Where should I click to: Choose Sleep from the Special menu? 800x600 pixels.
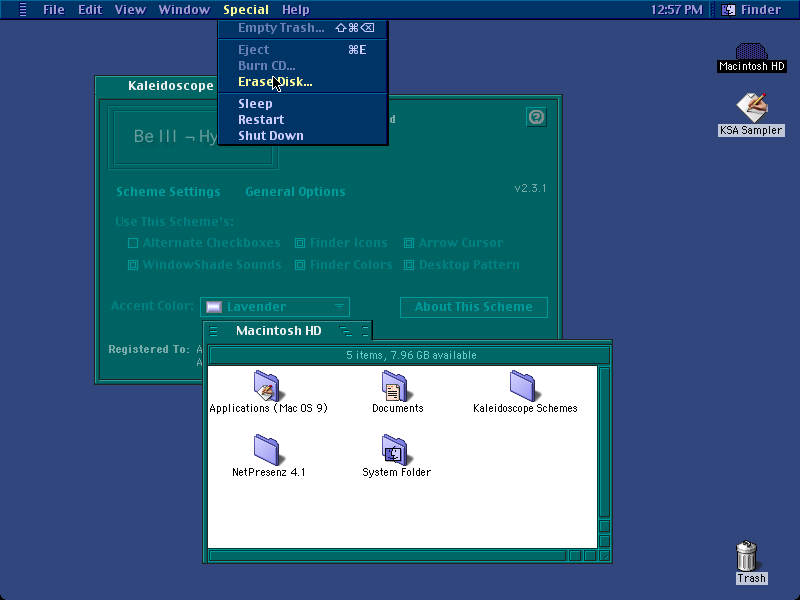[303, 104]
